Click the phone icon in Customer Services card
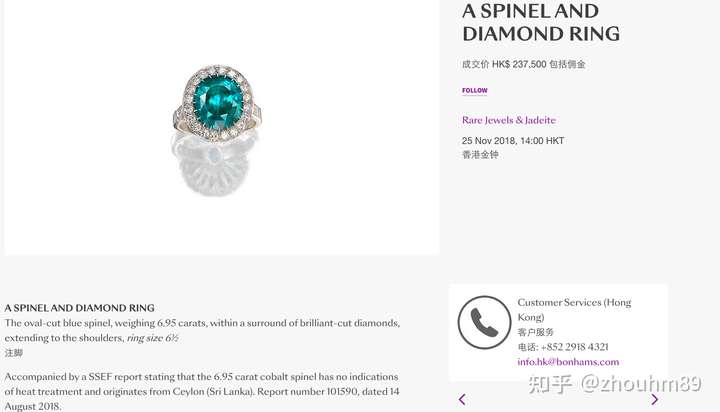 [484, 322]
